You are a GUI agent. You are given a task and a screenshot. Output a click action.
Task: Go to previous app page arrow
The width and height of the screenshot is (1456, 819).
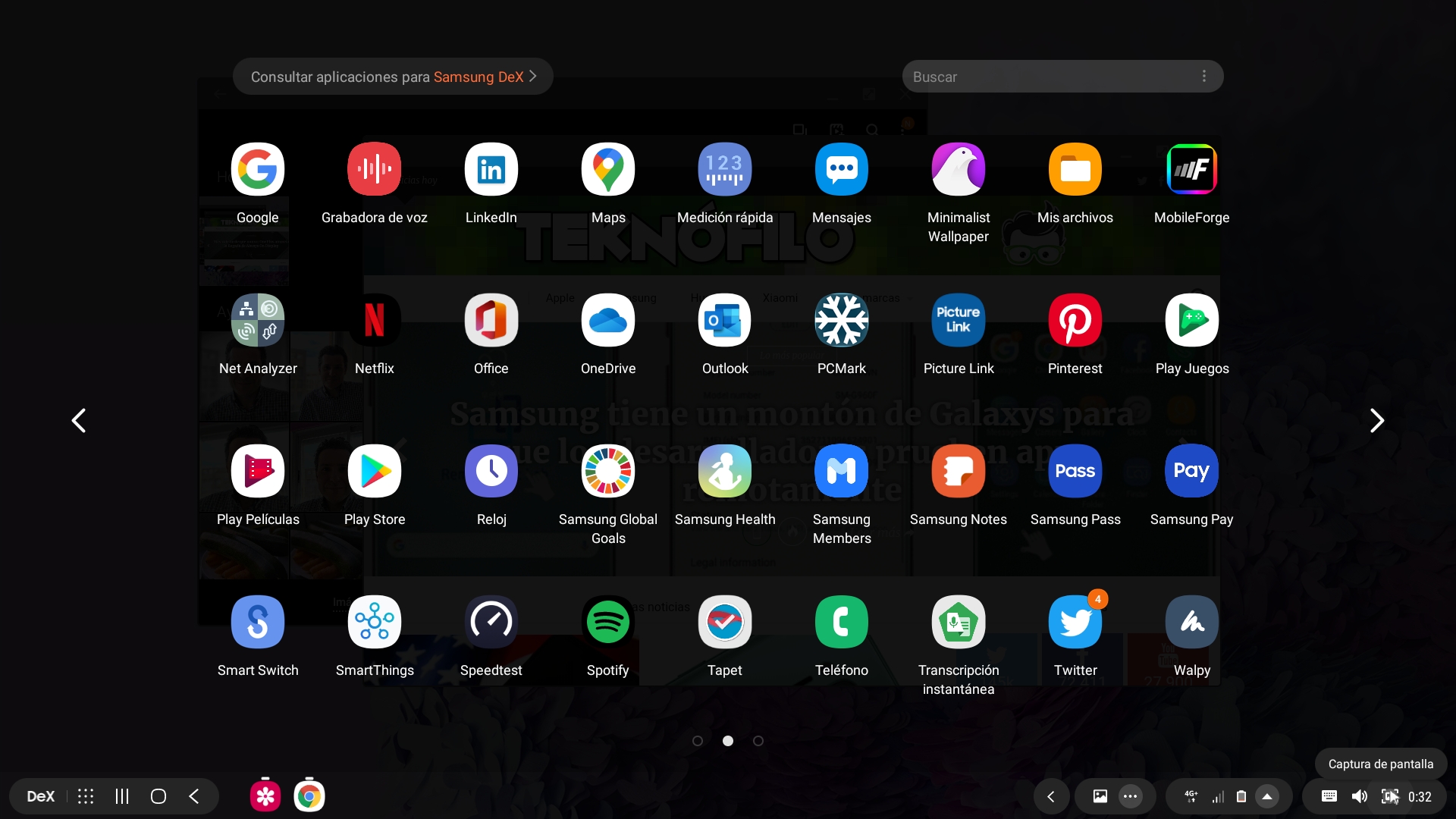79,420
